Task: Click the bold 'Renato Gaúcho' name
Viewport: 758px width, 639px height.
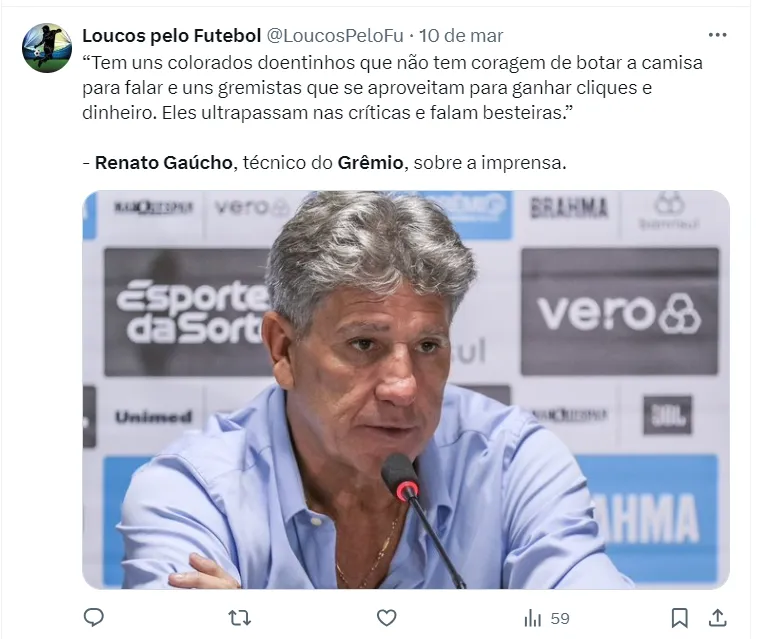Action: 163,162
